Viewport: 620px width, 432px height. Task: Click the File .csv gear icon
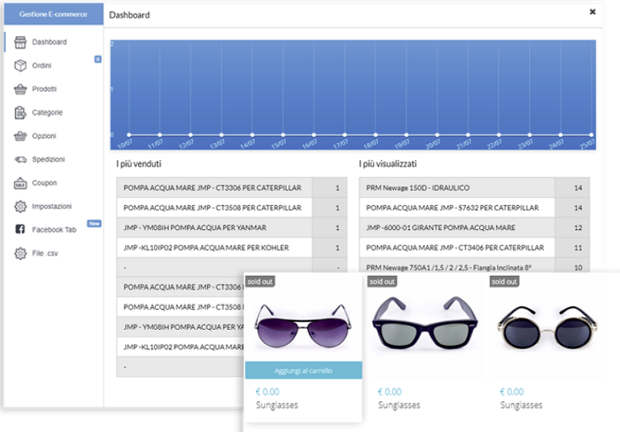(20, 253)
